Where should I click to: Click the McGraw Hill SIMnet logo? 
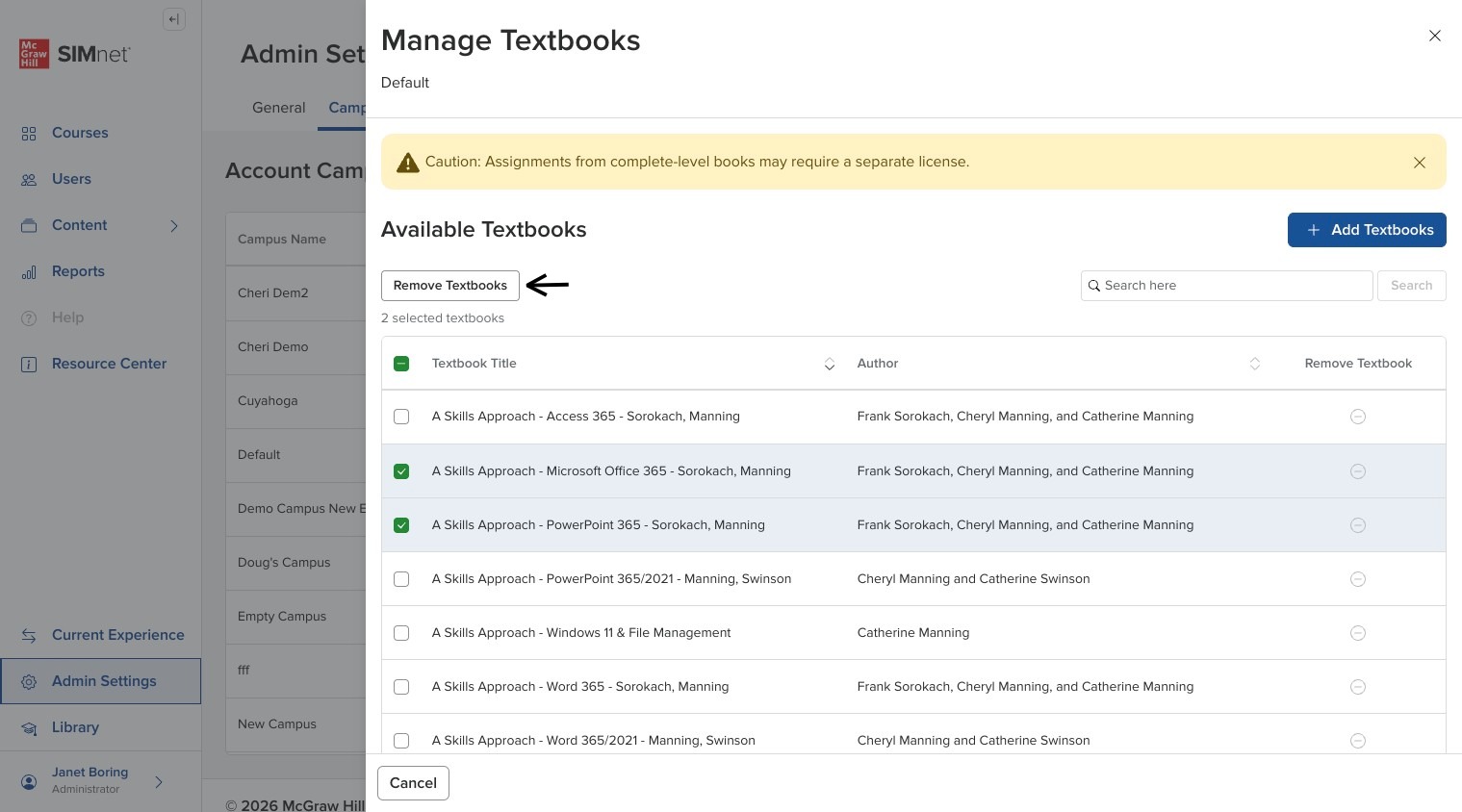tap(74, 54)
